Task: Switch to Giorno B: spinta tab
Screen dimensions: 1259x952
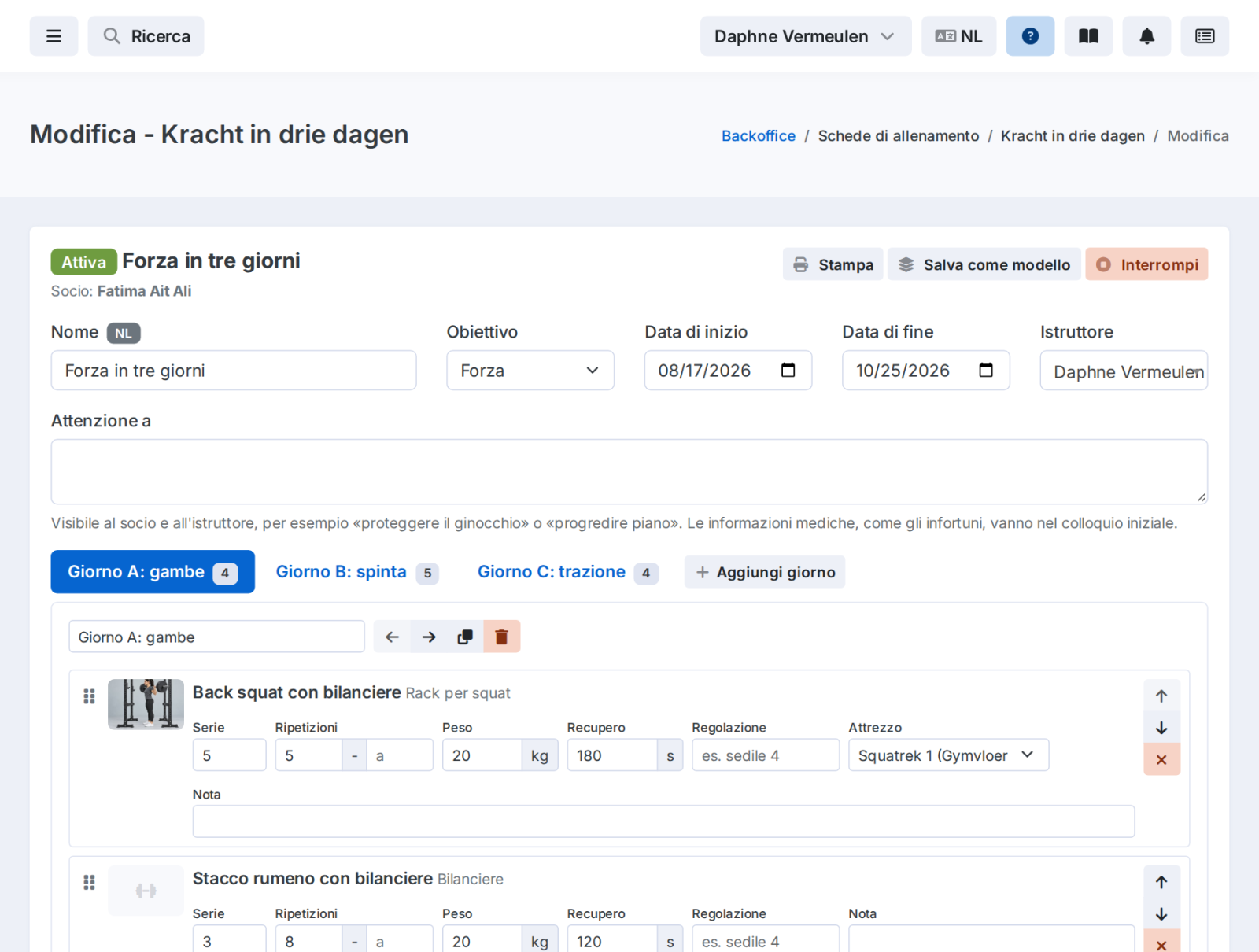Action: point(356,572)
